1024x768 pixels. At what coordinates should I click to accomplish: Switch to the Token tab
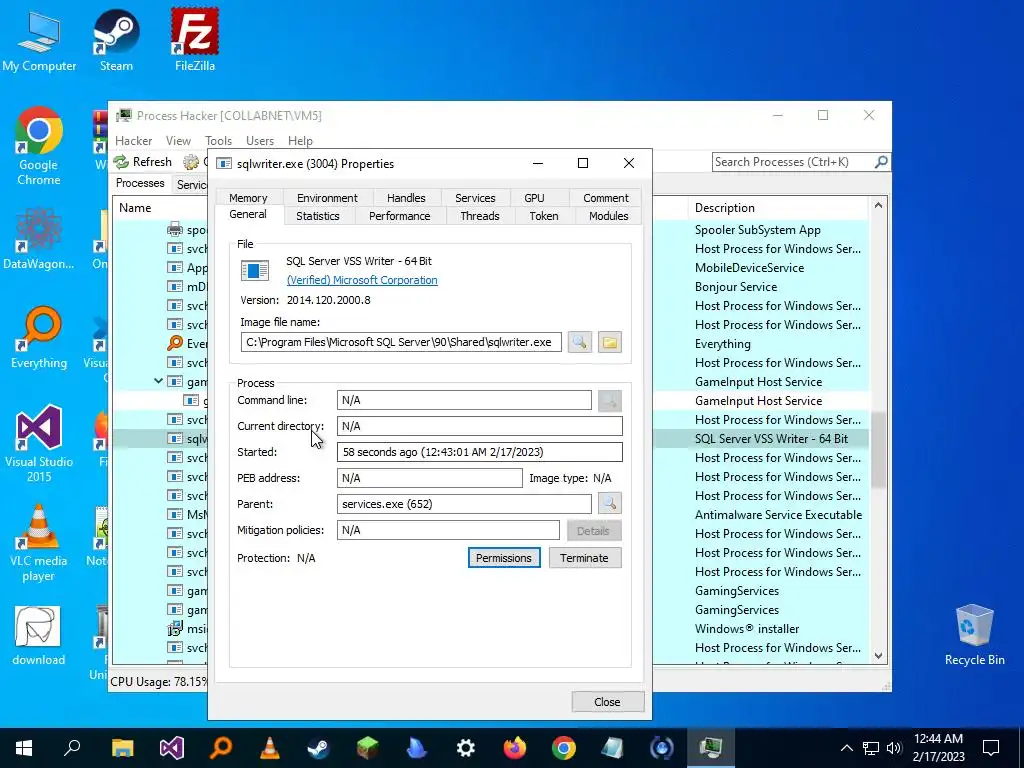tap(544, 216)
